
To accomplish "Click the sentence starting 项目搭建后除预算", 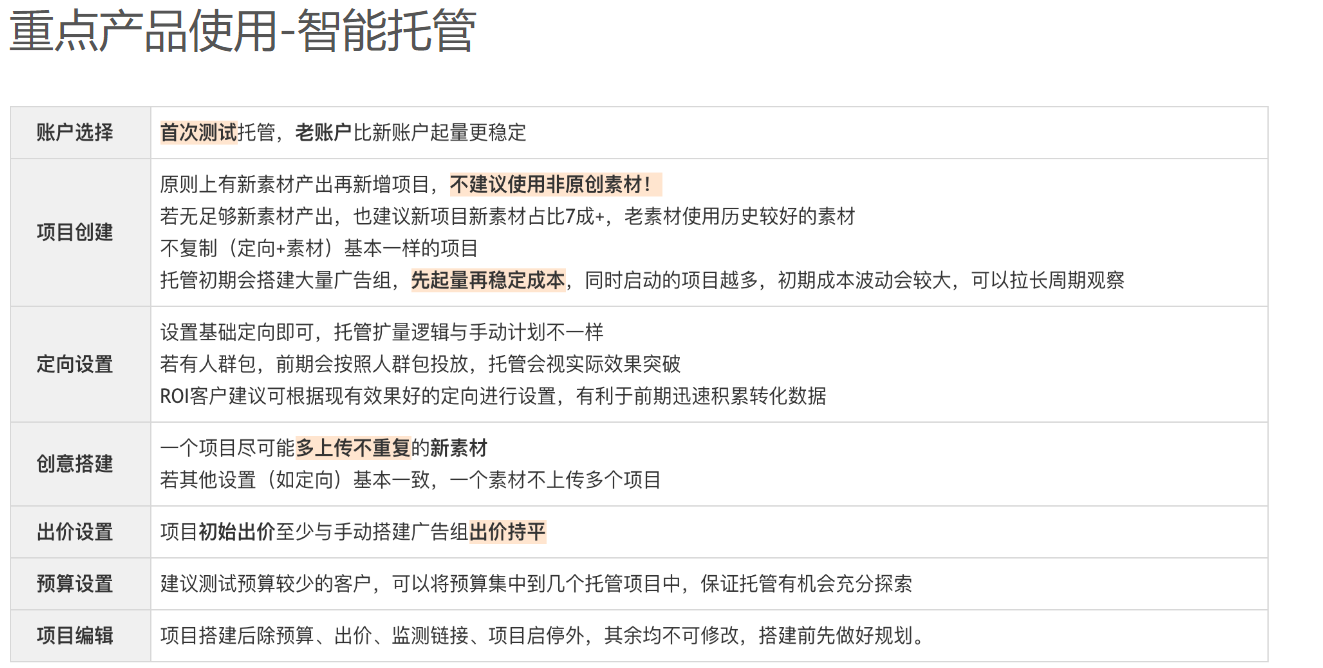I will click(x=543, y=636).
